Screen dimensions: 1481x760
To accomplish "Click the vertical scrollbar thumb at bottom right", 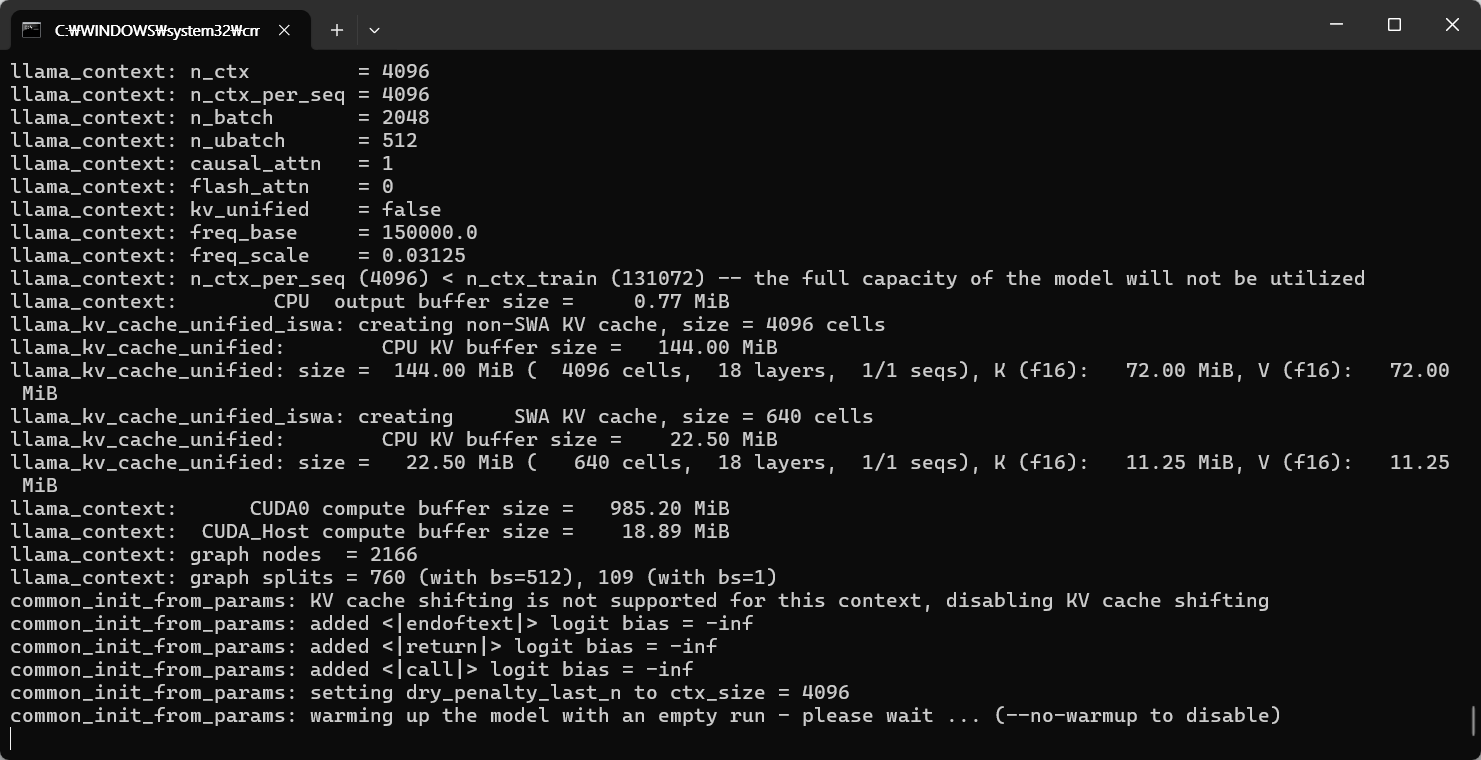I will click(x=1474, y=720).
